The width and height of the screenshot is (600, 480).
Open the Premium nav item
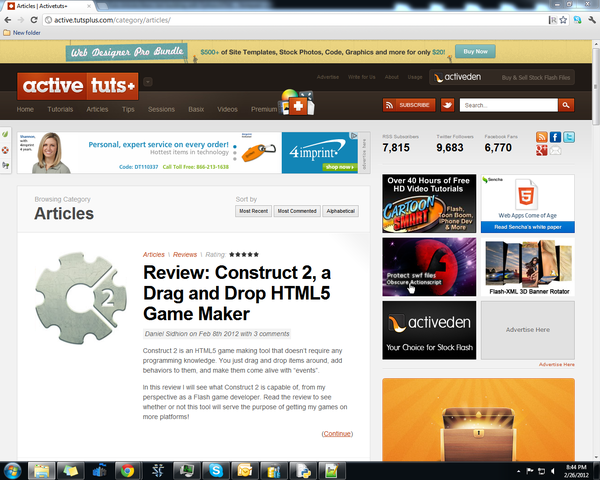[264, 109]
